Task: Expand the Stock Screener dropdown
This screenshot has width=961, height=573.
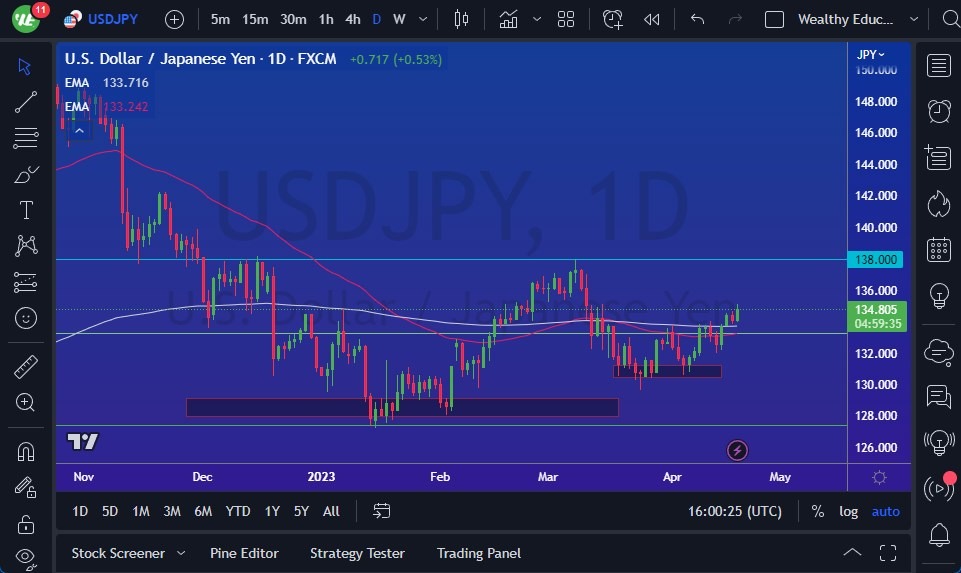Action: 181,553
